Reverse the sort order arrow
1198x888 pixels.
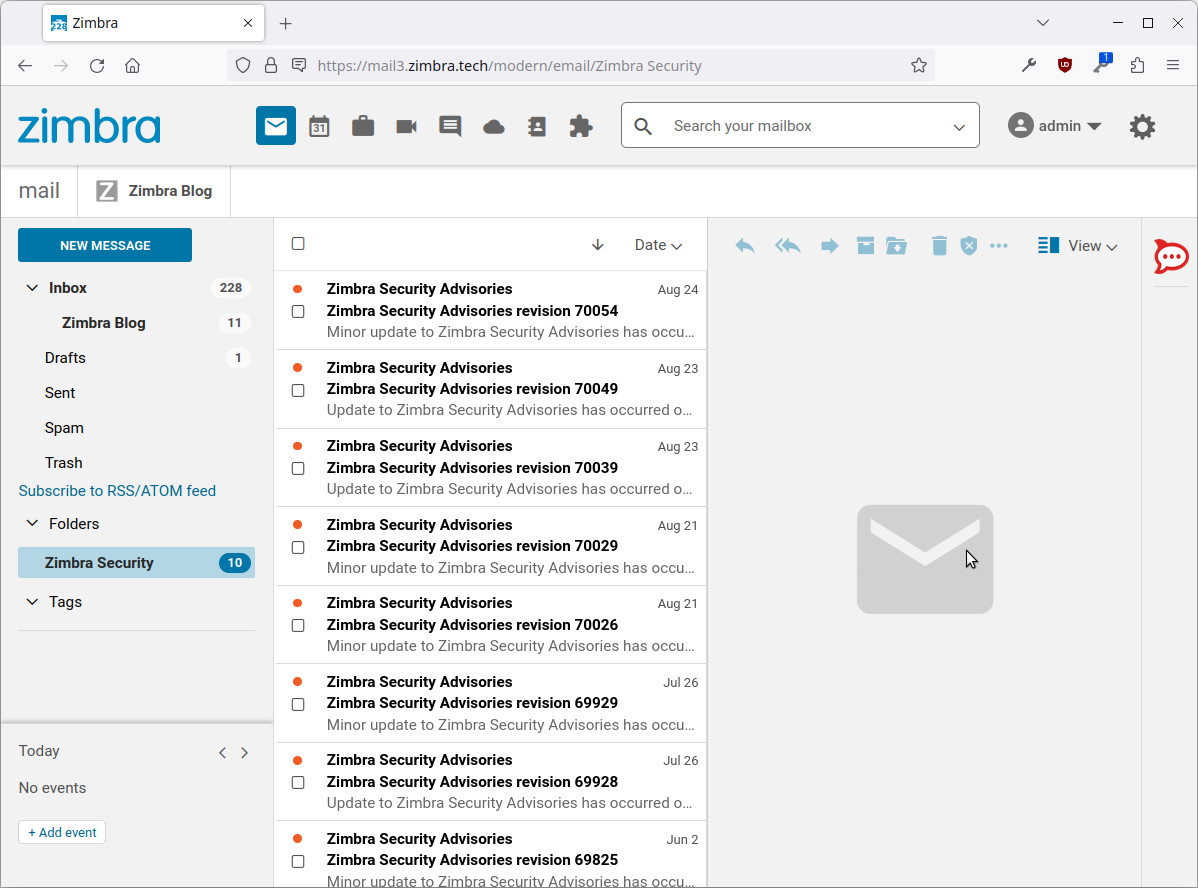tap(597, 245)
